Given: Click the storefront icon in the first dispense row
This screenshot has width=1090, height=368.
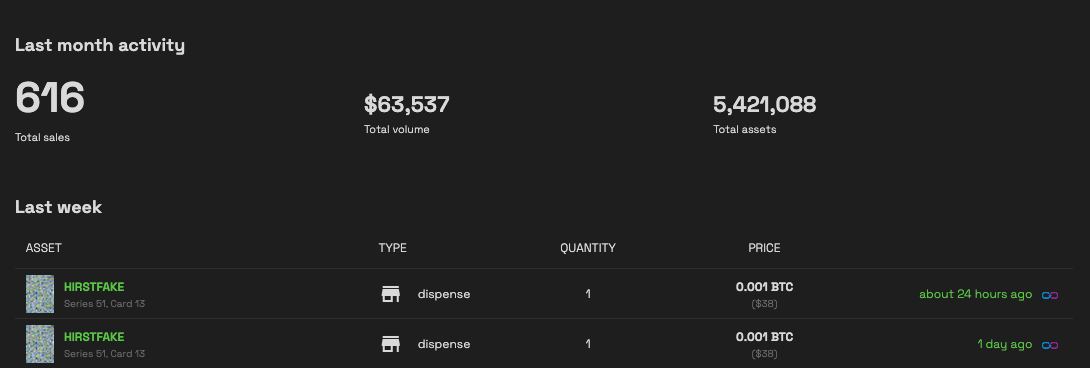Looking at the screenshot, I should tap(391, 294).
